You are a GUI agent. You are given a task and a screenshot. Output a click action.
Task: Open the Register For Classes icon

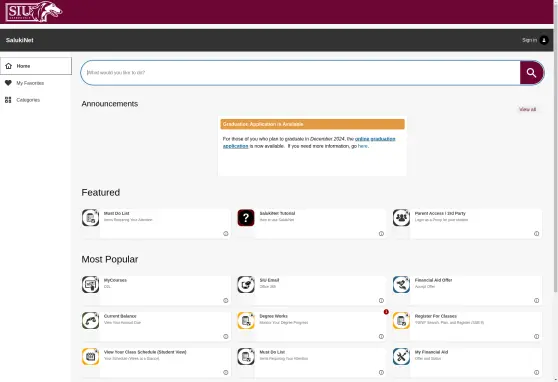coord(401,320)
